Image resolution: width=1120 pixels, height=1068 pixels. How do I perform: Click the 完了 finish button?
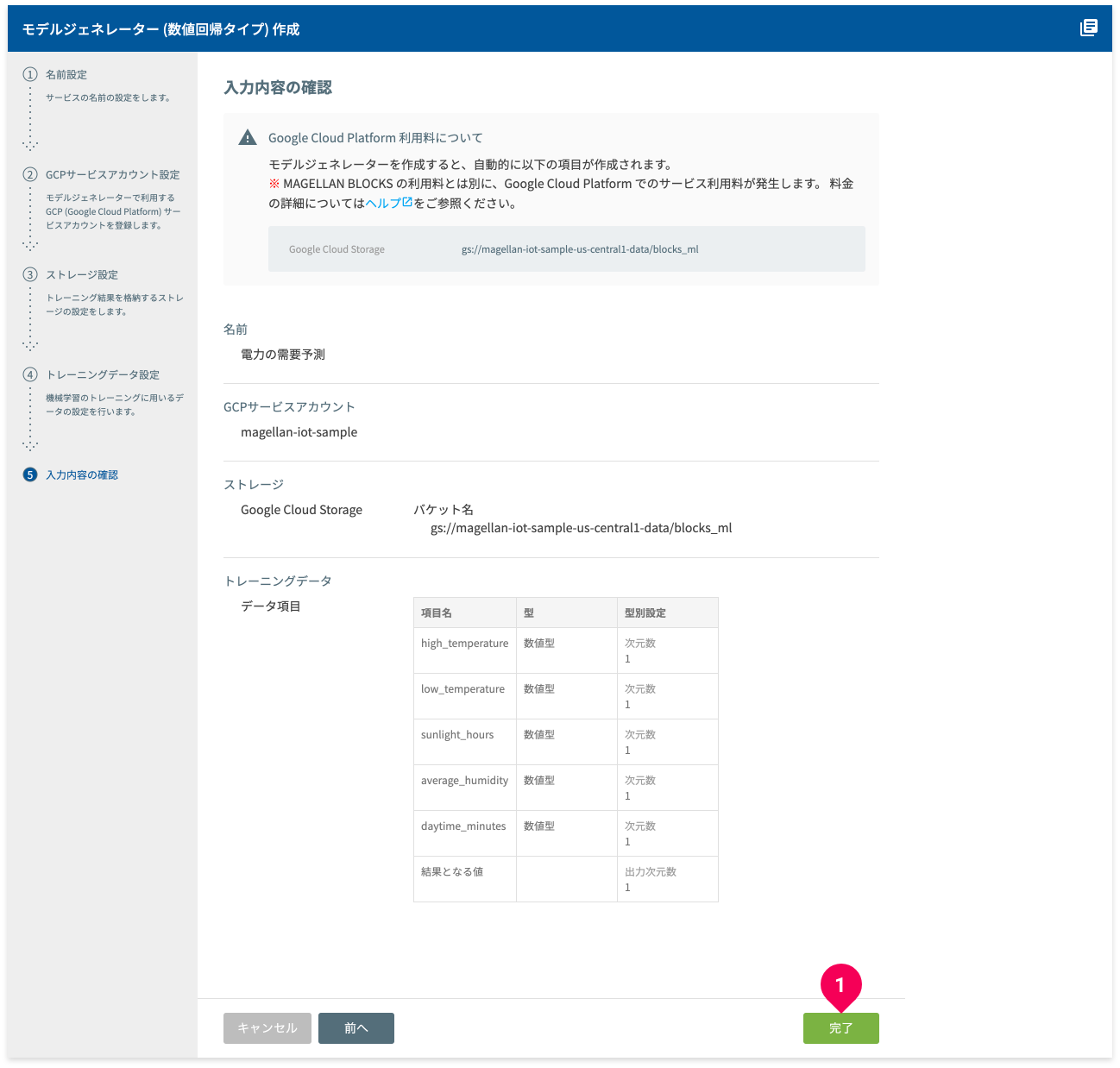click(x=841, y=1028)
